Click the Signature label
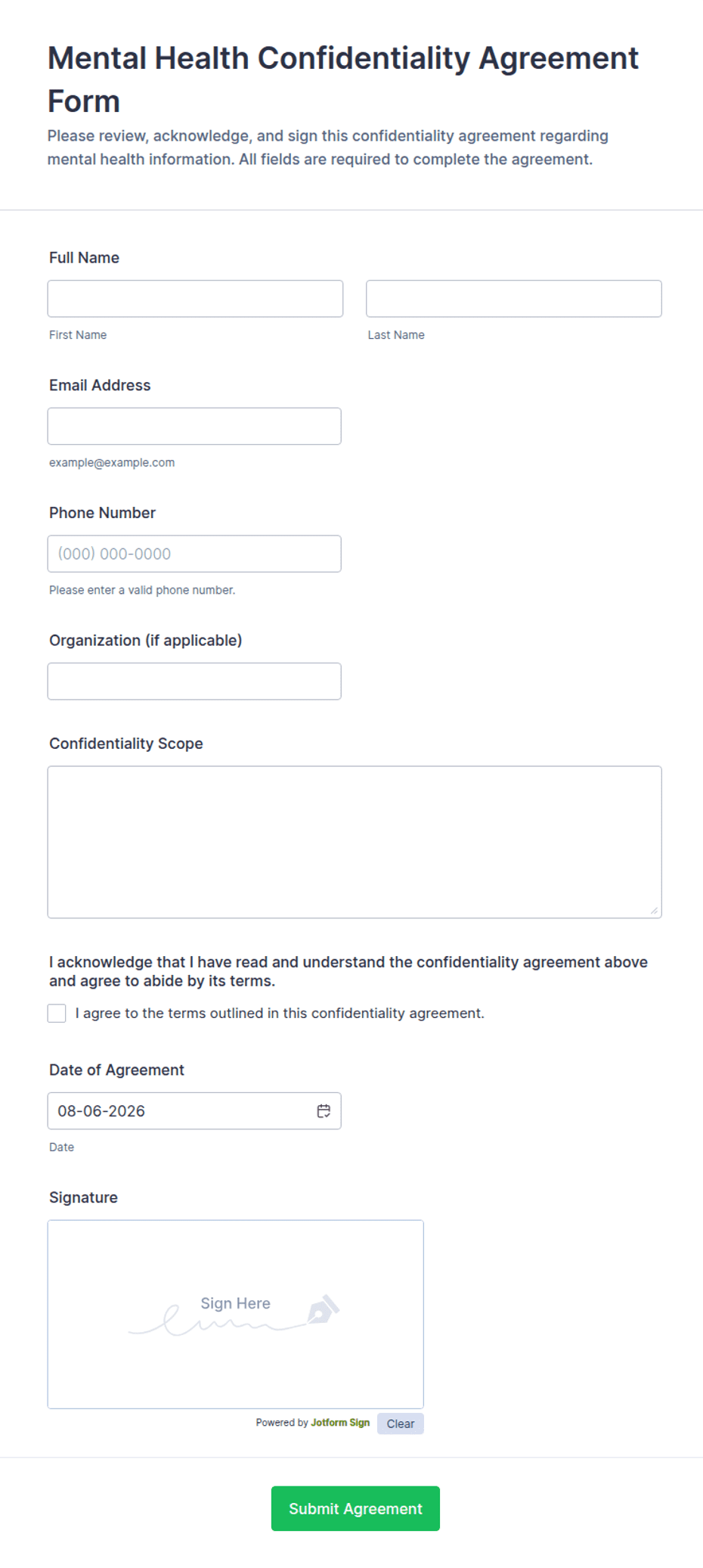 click(83, 1197)
